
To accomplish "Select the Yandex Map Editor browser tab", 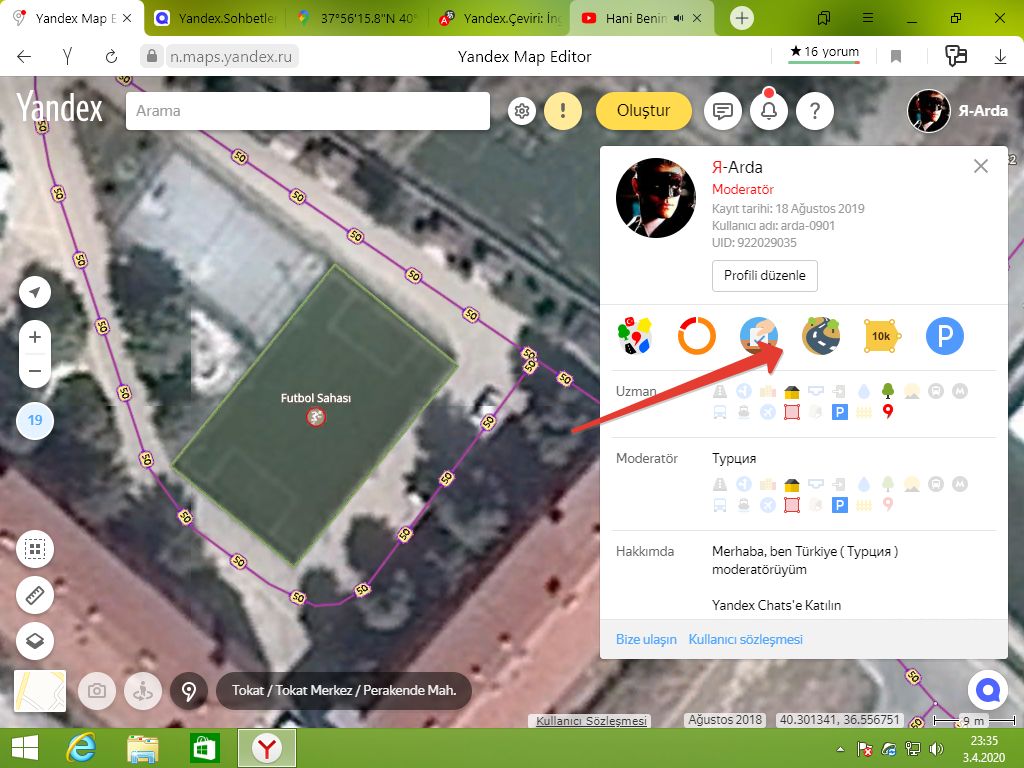I will (72, 18).
